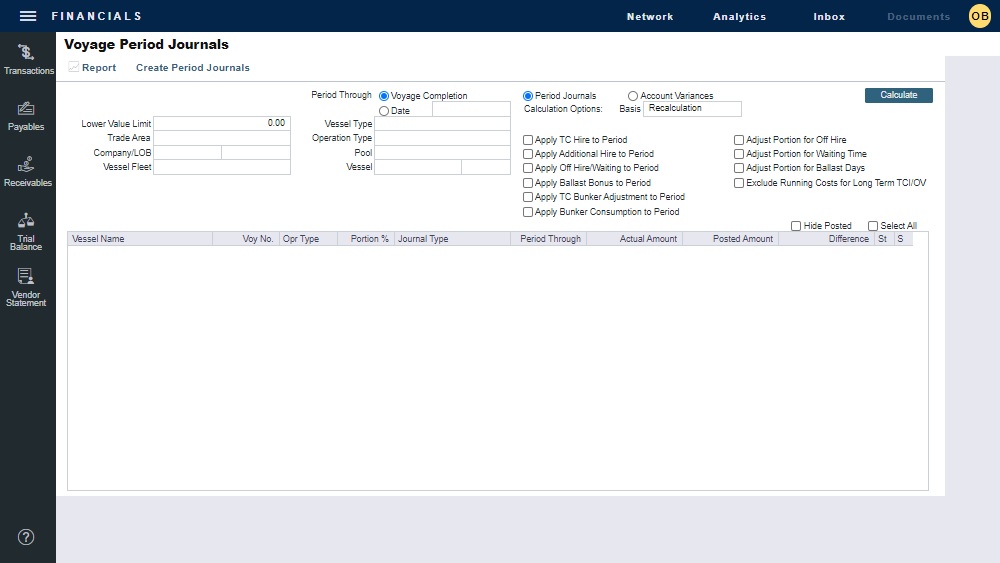Check the Hide Posted box
Screen dimensions: 1000x563
click(x=796, y=226)
